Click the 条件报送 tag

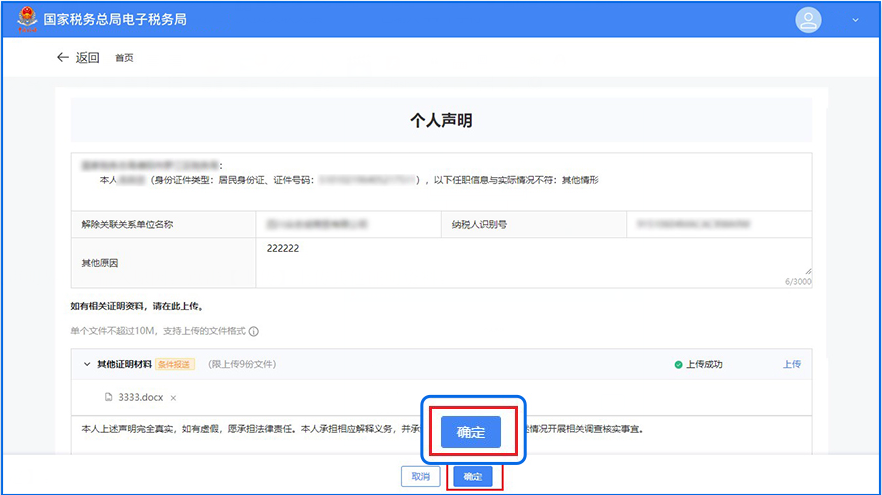(175, 364)
